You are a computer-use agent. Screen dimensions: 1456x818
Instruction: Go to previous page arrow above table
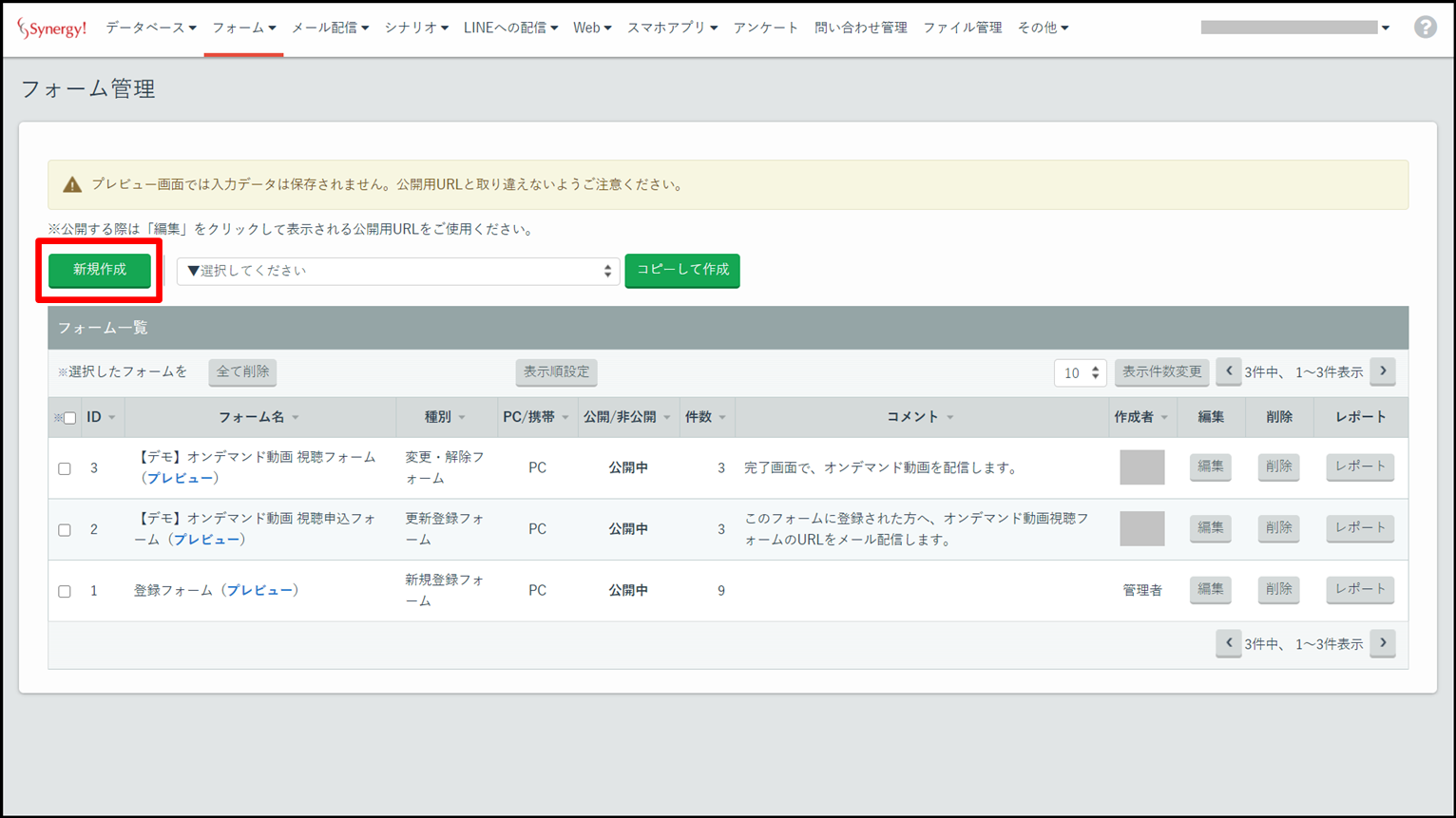point(1228,371)
